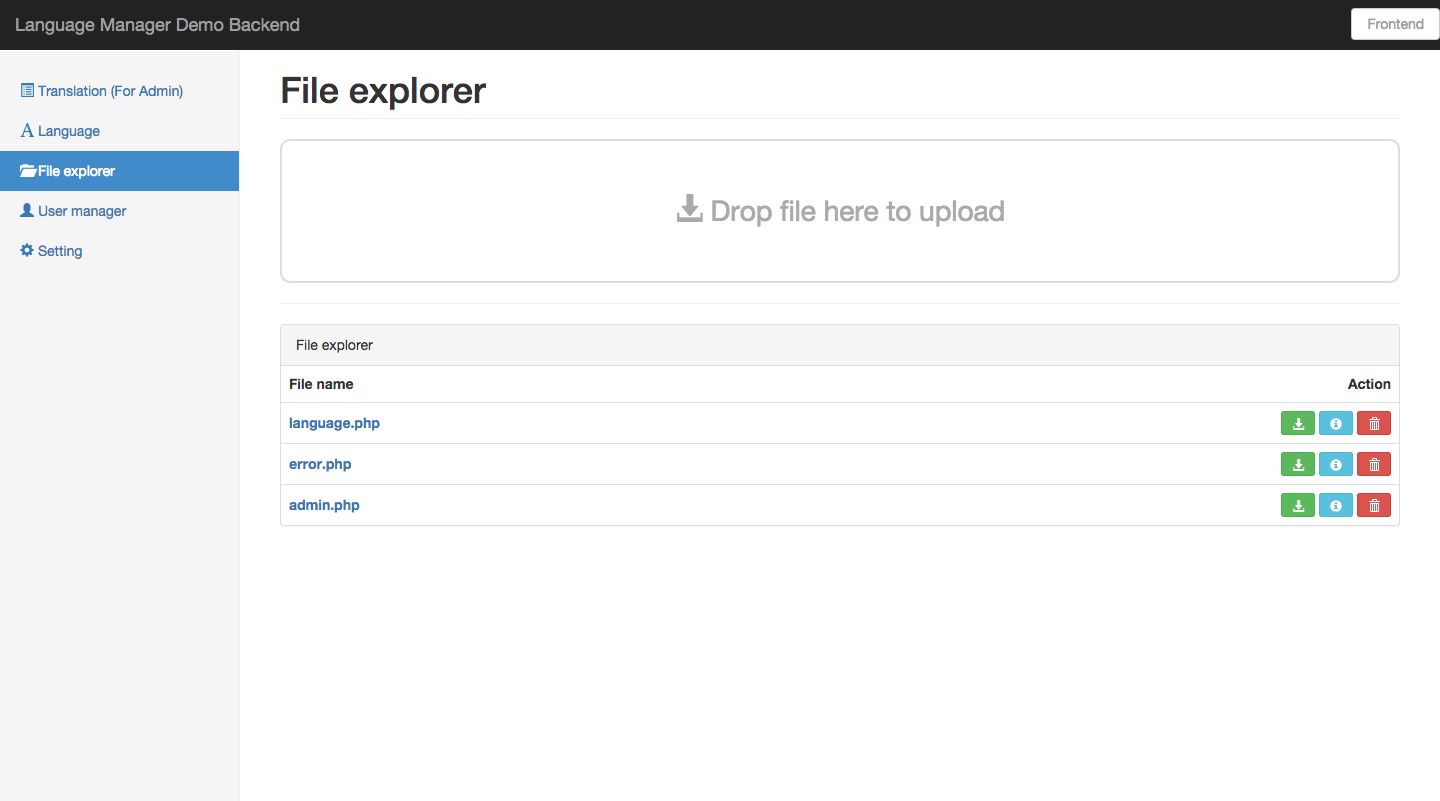Delete the language.php file
1440x801 pixels.
click(1373, 424)
